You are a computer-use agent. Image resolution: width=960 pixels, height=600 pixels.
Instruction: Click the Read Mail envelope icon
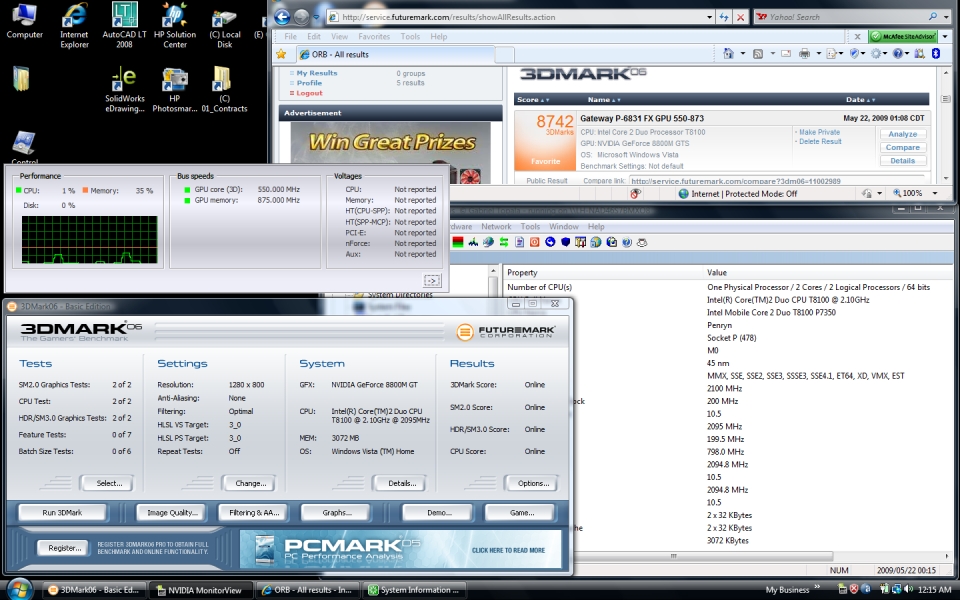click(786, 54)
